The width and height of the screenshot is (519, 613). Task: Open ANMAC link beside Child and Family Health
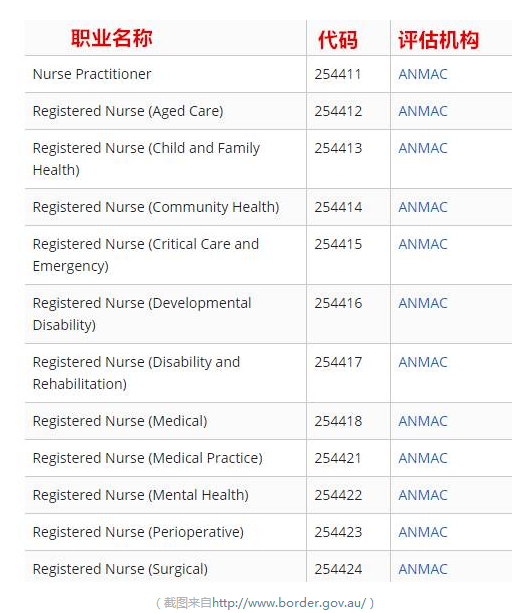422,149
